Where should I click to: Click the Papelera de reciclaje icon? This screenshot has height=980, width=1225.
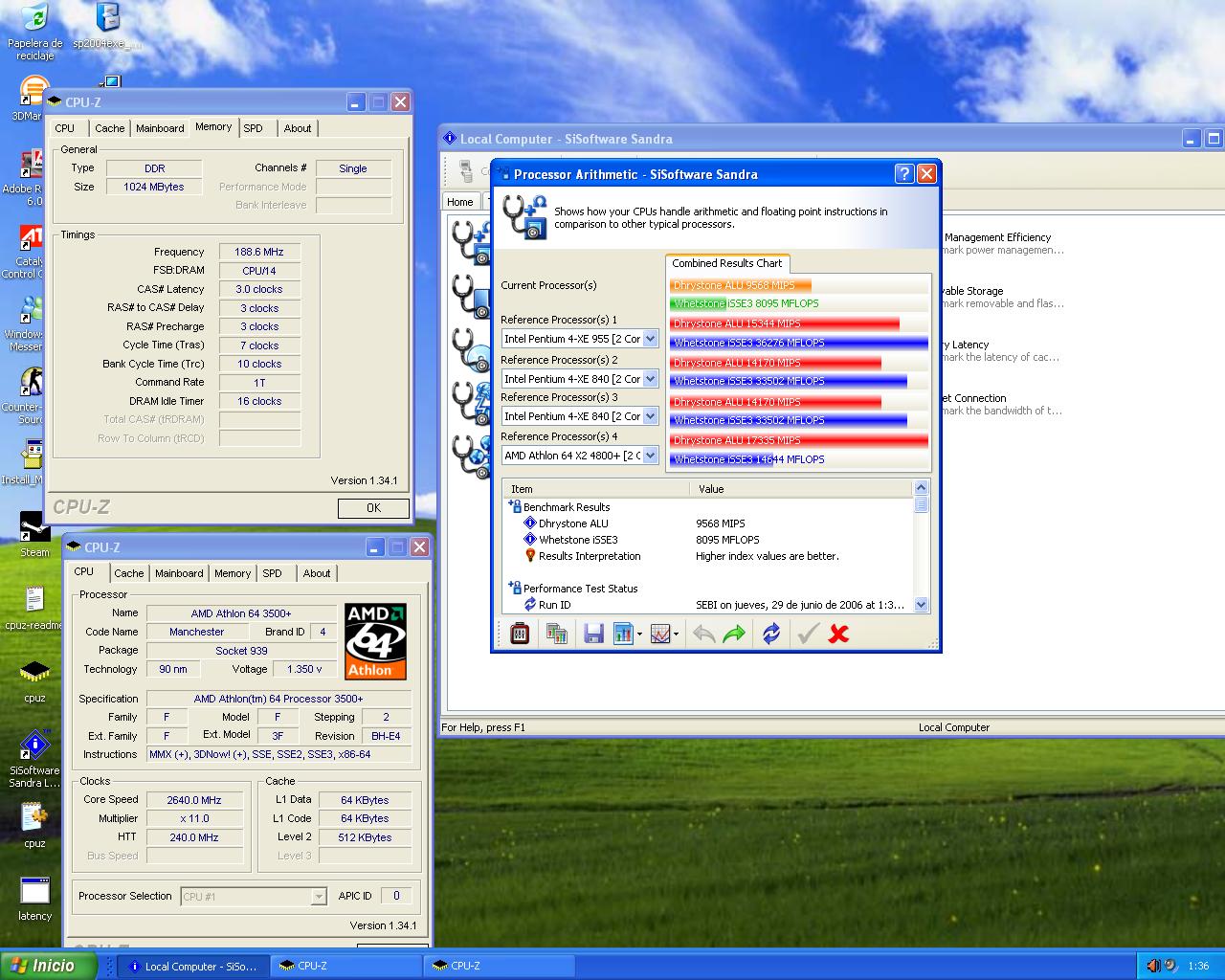pyautogui.click(x=34, y=19)
